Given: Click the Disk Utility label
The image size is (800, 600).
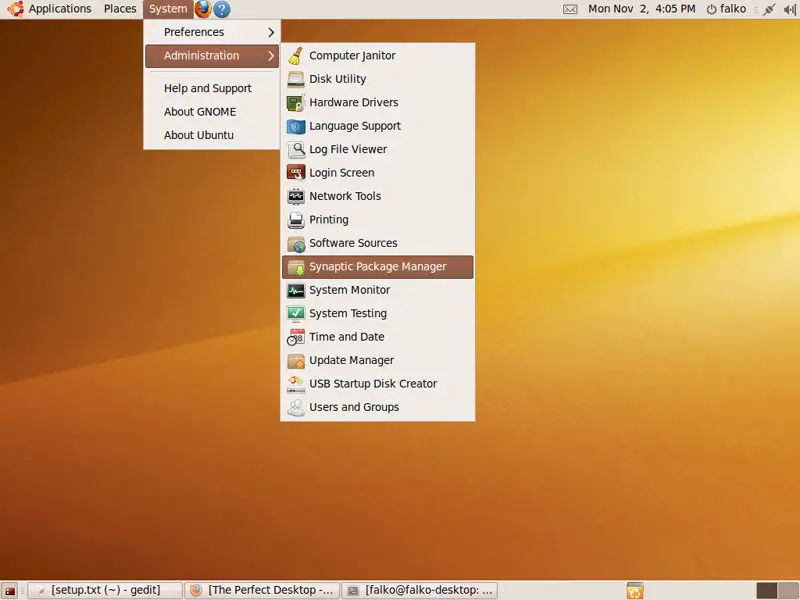Looking at the screenshot, I should [x=338, y=79].
